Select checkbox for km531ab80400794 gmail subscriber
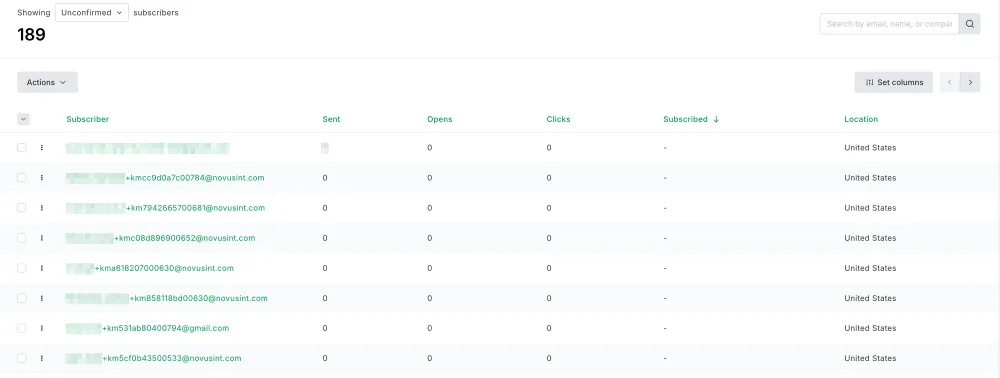The width and height of the screenshot is (1000, 378). (x=22, y=328)
